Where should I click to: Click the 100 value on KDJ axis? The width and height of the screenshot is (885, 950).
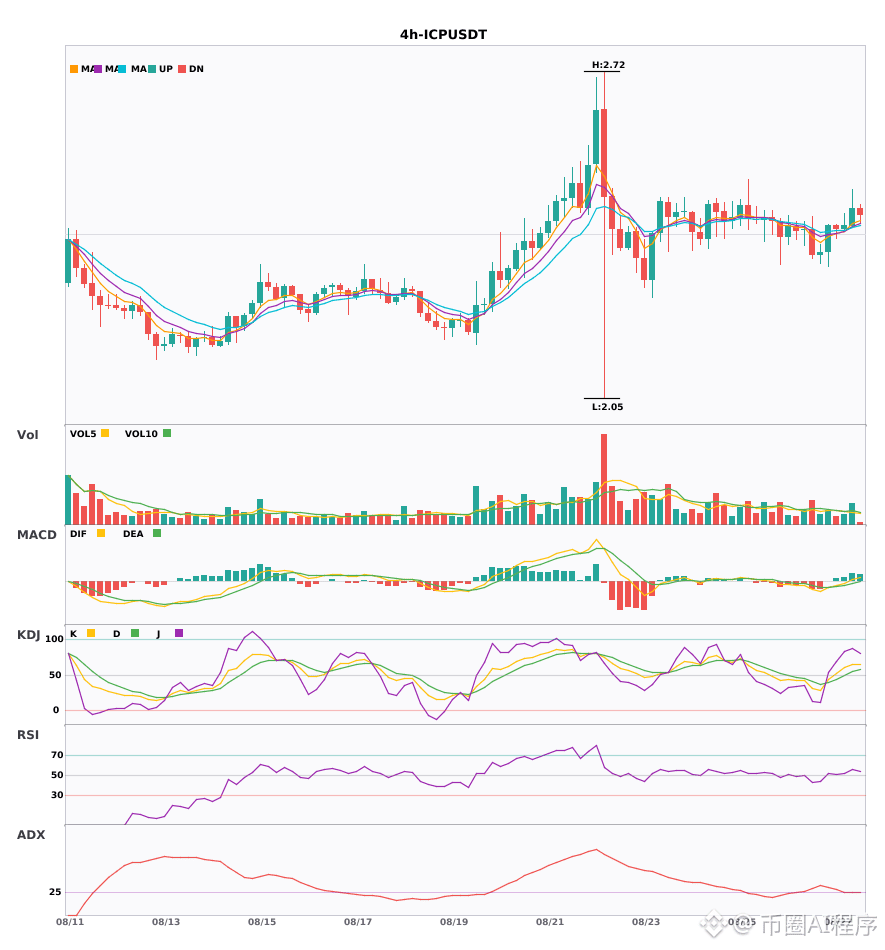click(55, 639)
